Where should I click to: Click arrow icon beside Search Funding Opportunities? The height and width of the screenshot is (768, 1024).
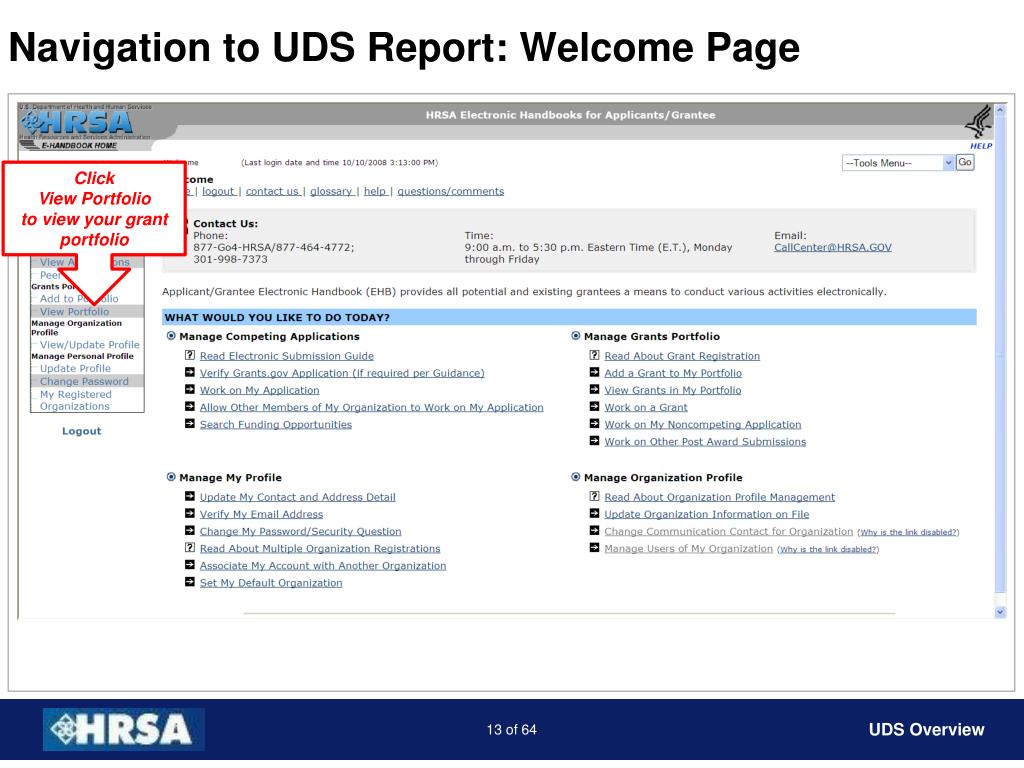[189, 424]
